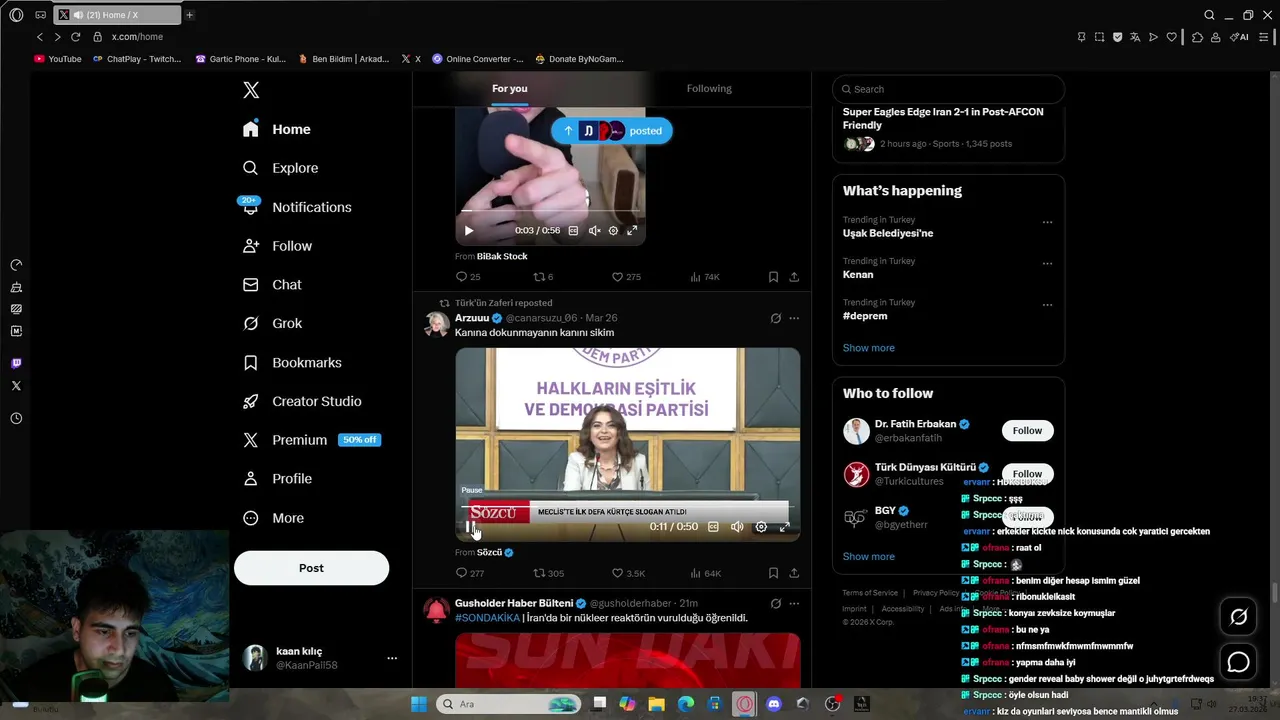Open Grok actions on the Arzuuu post
Image resolution: width=1280 pixels, height=720 pixels.
pyautogui.click(x=775, y=318)
